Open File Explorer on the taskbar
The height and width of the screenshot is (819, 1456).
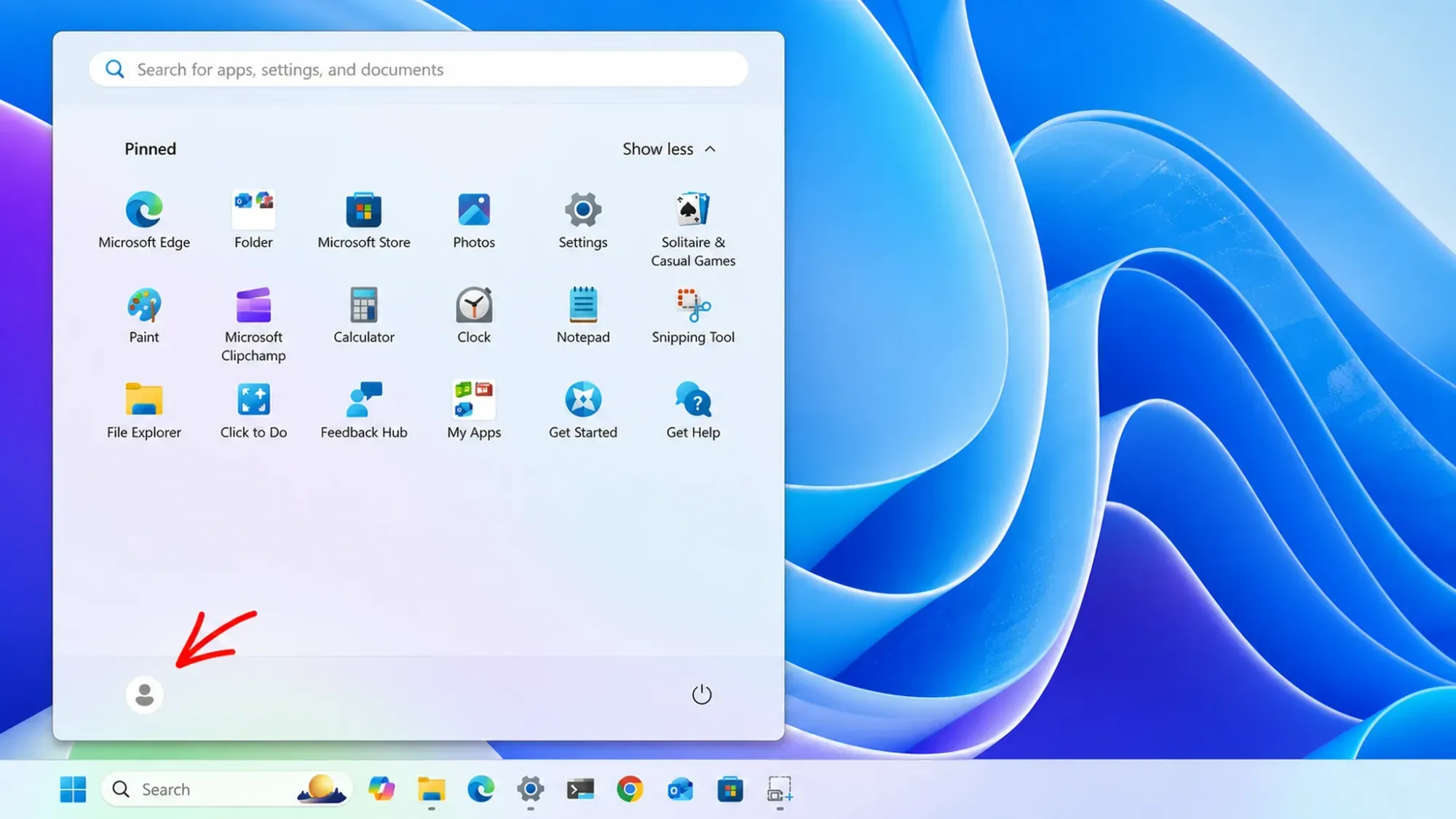pyautogui.click(x=431, y=789)
